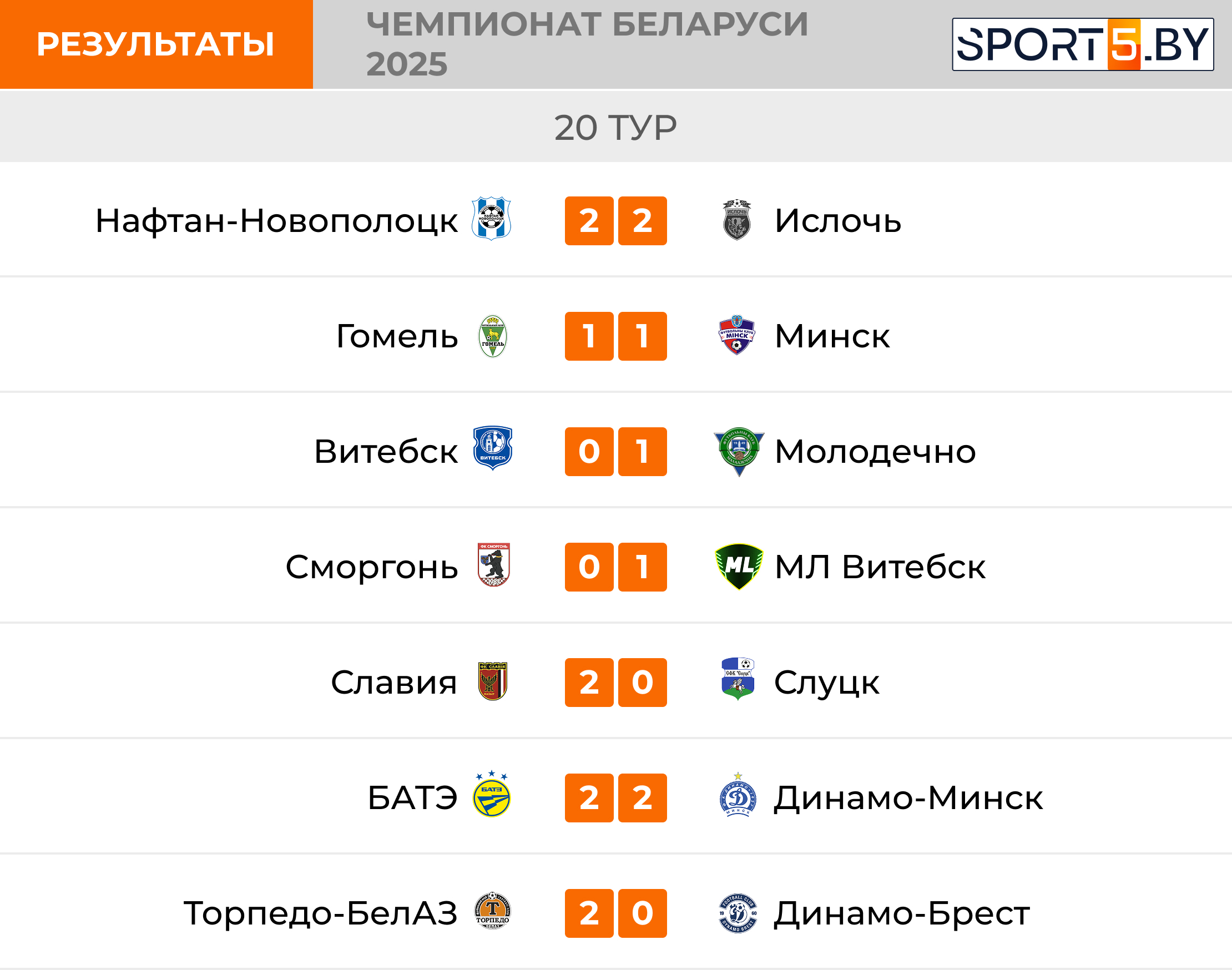
Task: Click the Dinamo-Brest club crest
Action: 738,913
